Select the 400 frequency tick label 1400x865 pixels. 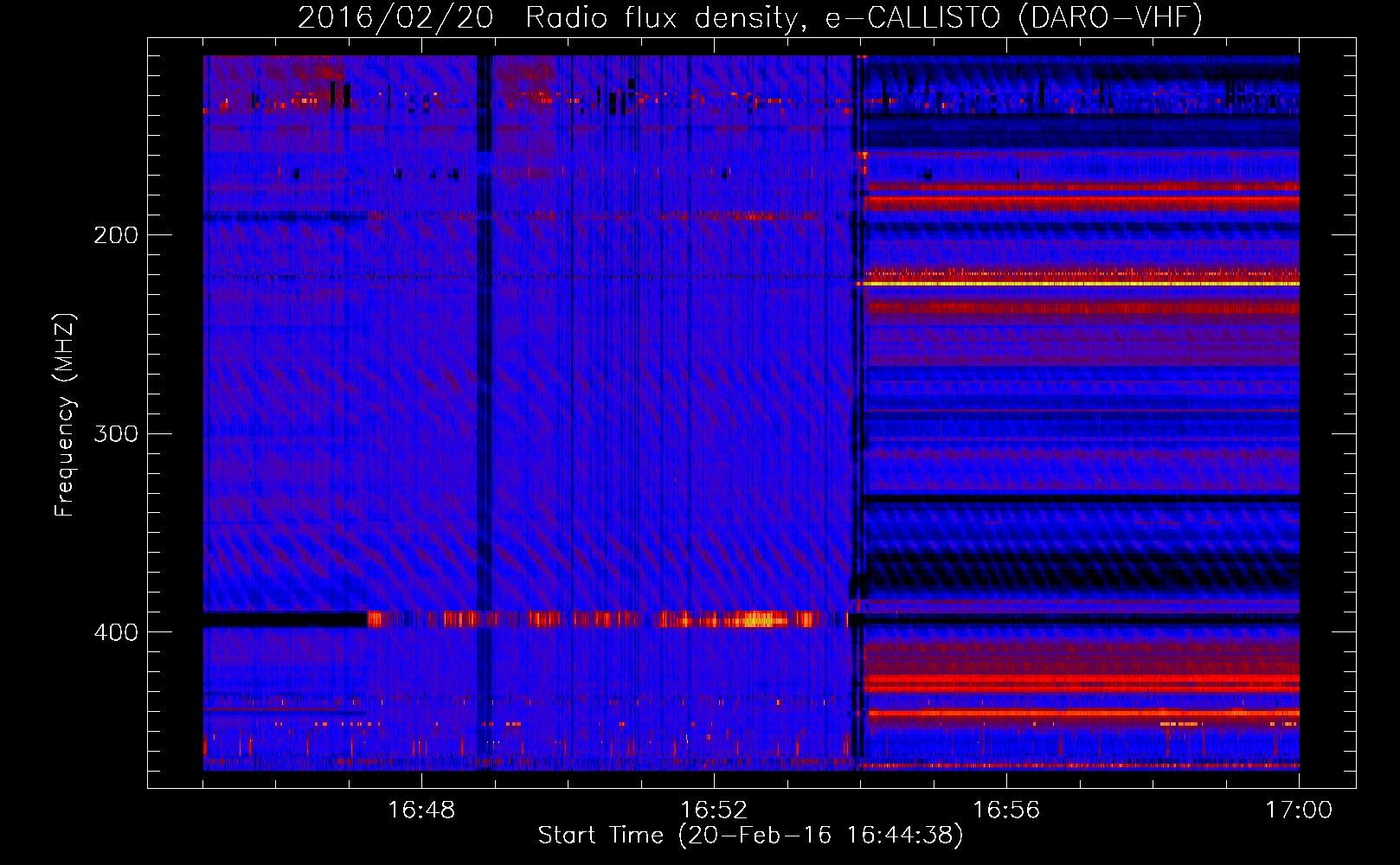pos(116,632)
